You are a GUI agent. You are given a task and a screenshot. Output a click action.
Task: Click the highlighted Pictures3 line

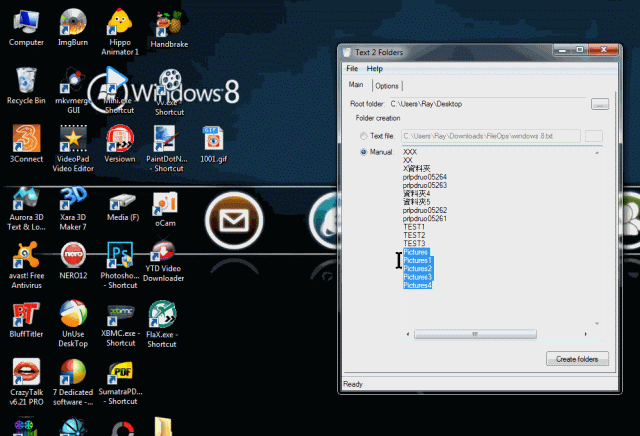417,277
